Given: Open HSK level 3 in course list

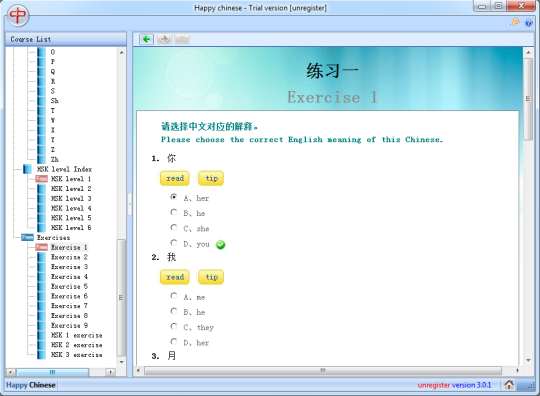Looking at the screenshot, I should (x=71, y=198).
